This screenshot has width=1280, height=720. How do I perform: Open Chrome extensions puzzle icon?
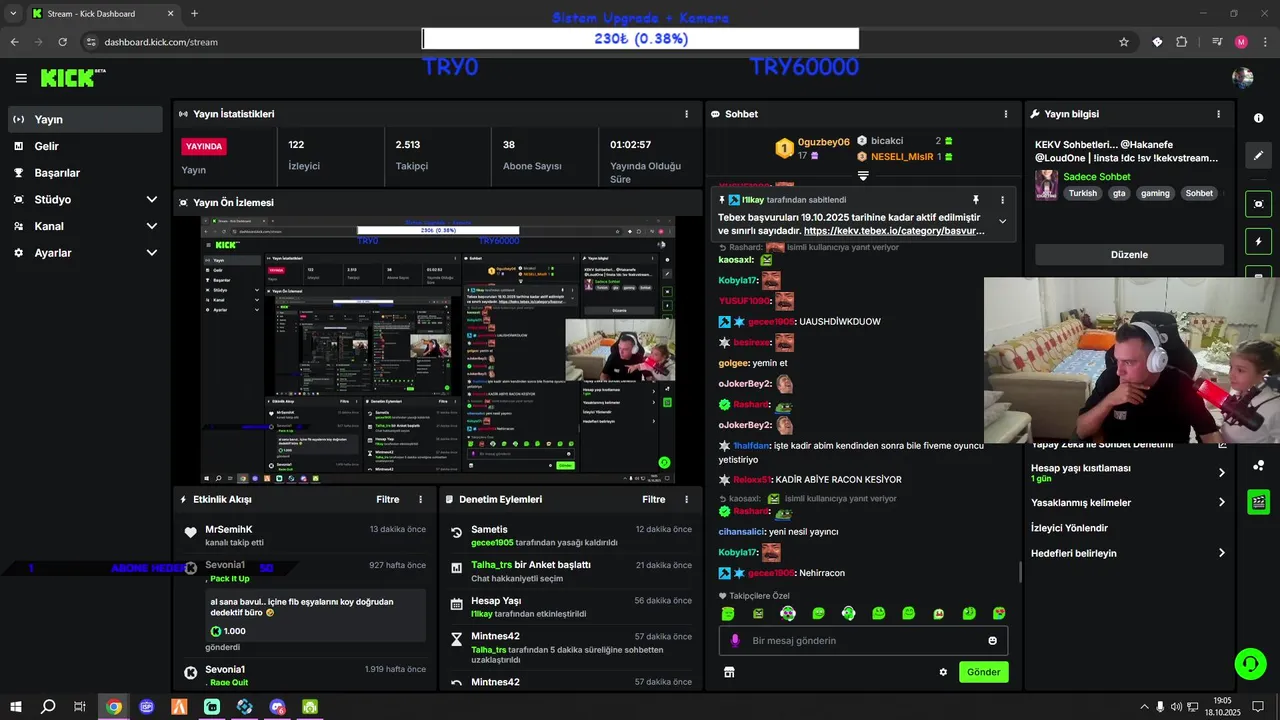coord(1182,42)
